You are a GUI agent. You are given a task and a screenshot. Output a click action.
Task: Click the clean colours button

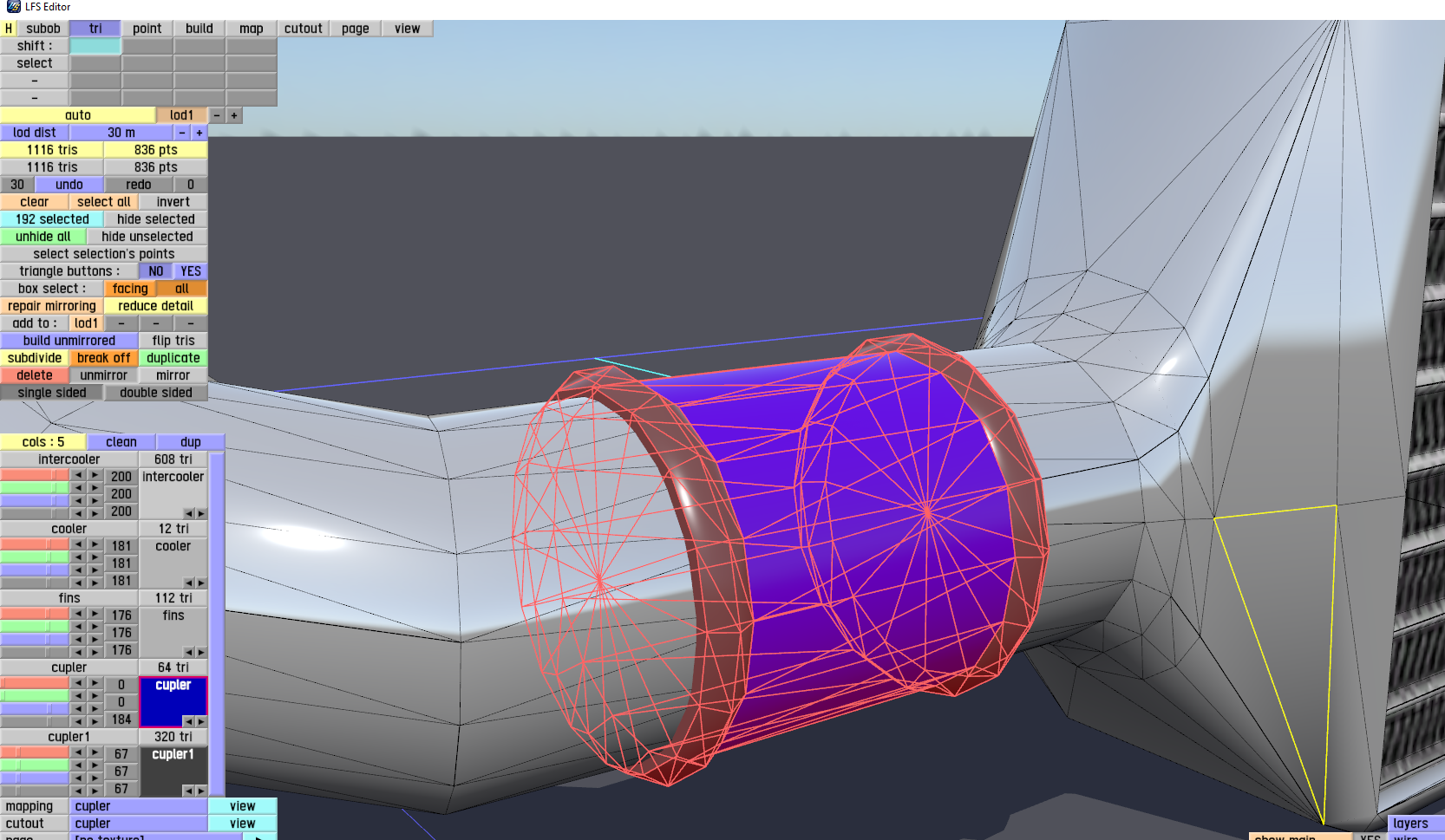121,442
